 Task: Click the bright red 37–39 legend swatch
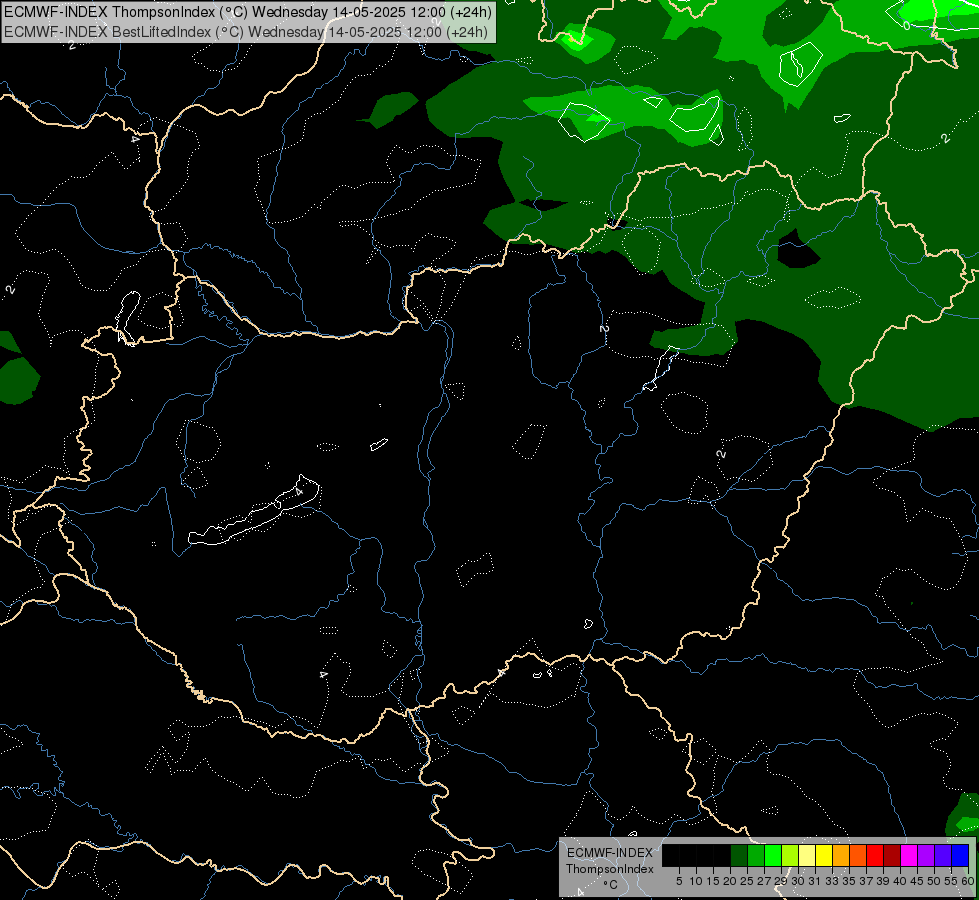click(875, 855)
